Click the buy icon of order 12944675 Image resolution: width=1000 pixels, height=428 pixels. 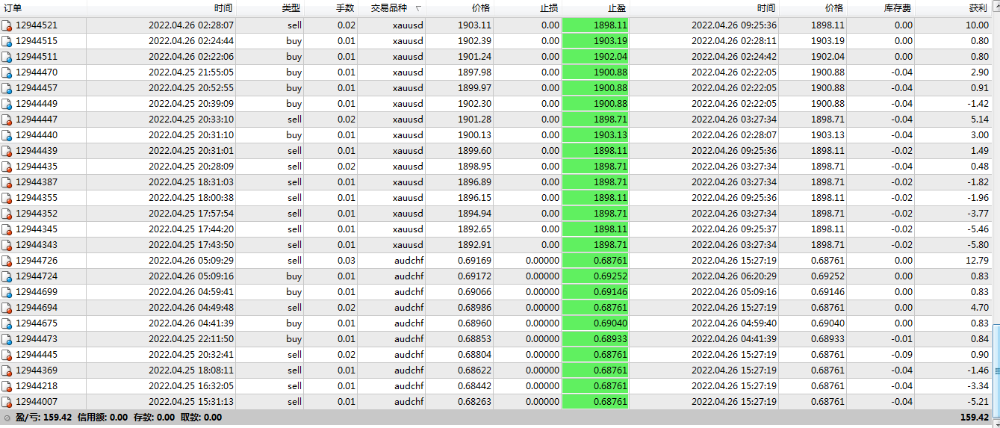tap(6, 323)
